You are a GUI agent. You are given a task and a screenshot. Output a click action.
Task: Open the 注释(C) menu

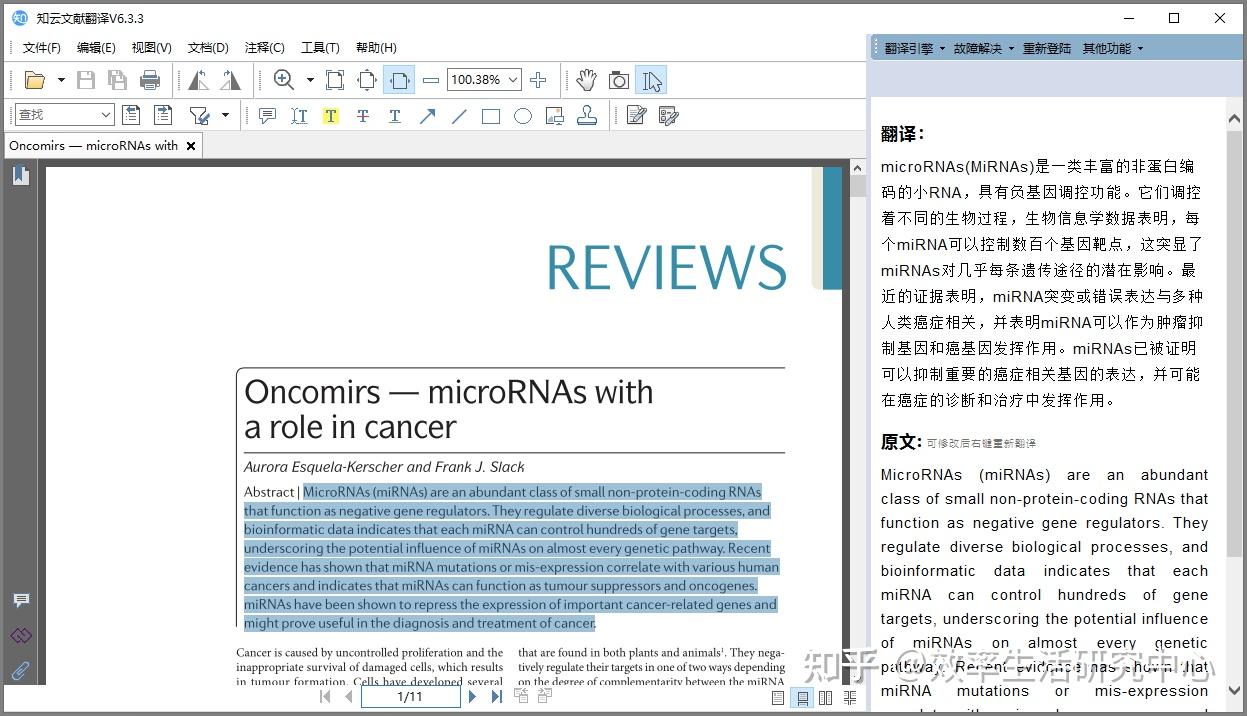pos(264,47)
